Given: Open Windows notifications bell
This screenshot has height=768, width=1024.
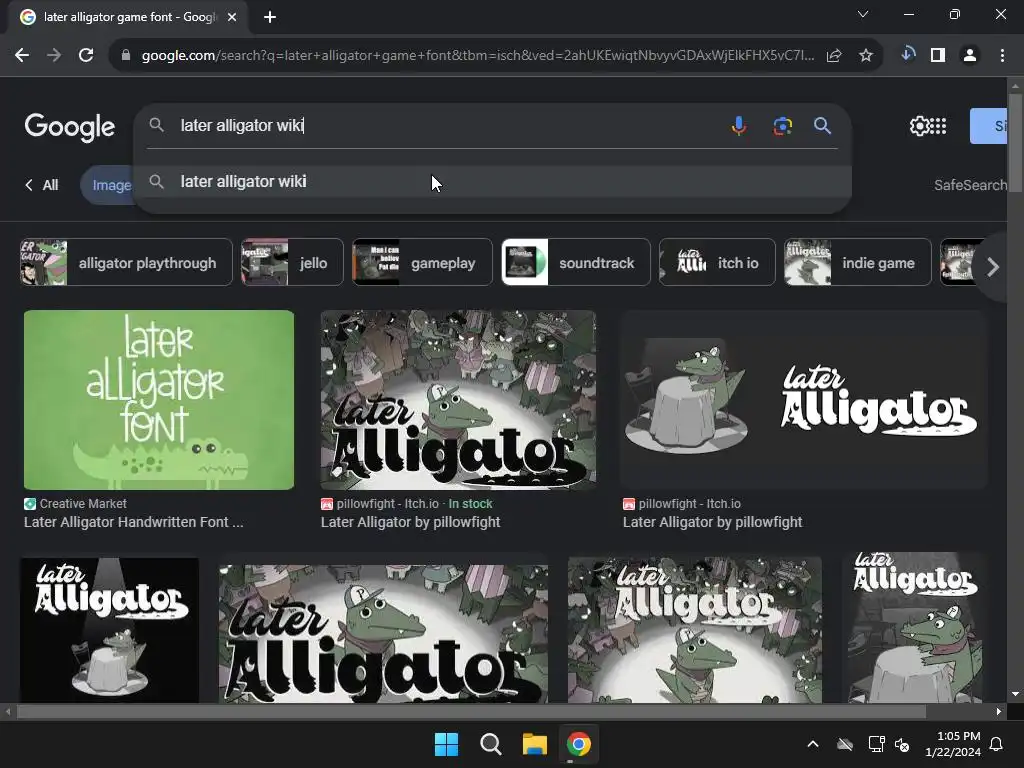Looking at the screenshot, I should click(x=997, y=744).
